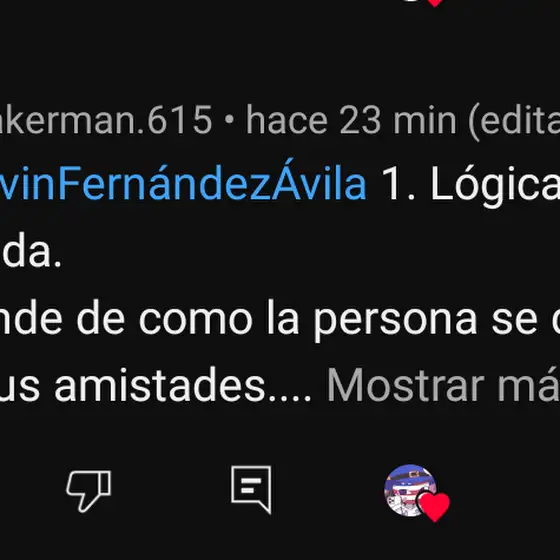
Task: Tap the word 'persona' in the comment
Action: click(x=395, y=320)
